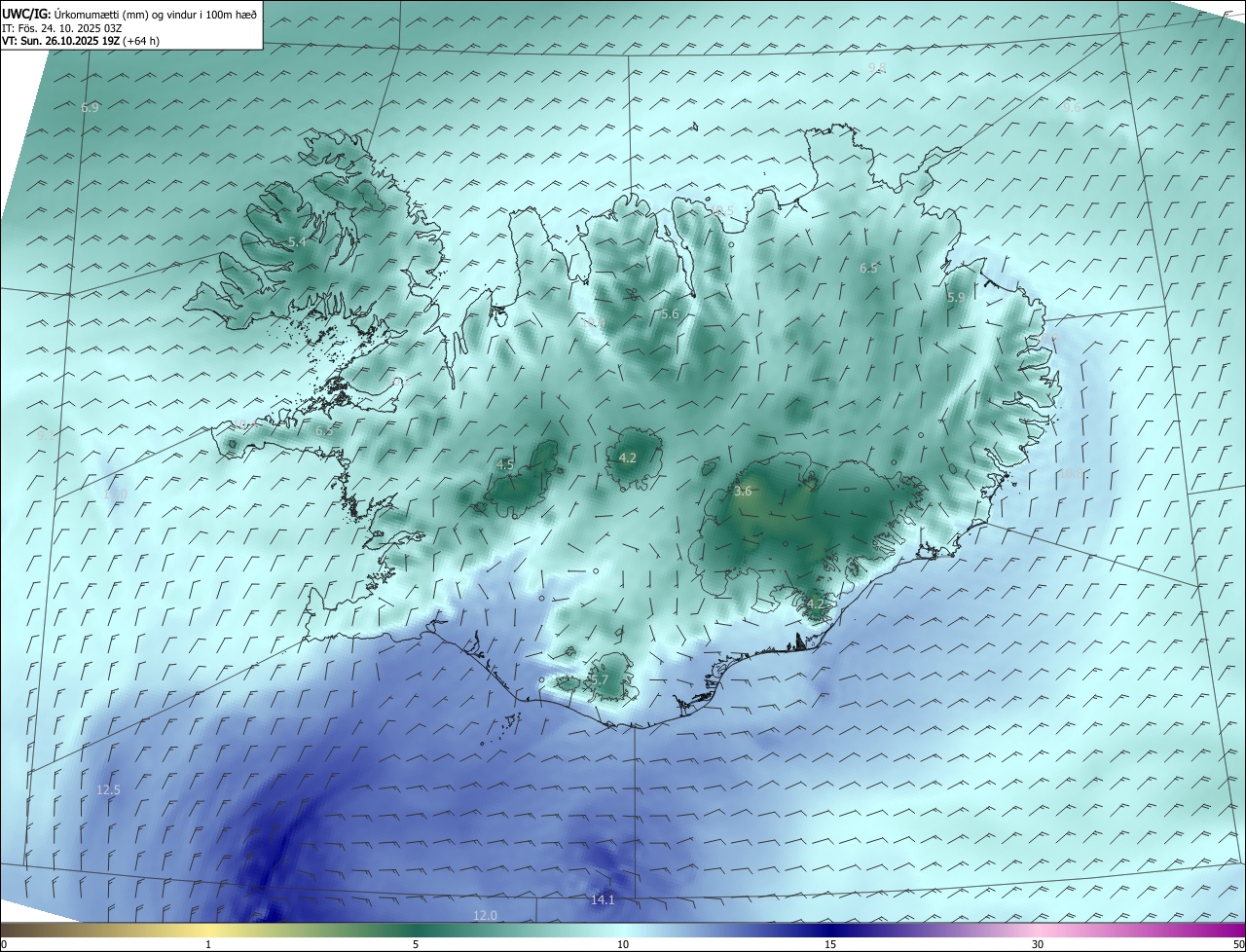Click the yellow section of the colorbar
The height and width of the screenshot is (952, 1246).
[208, 930]
